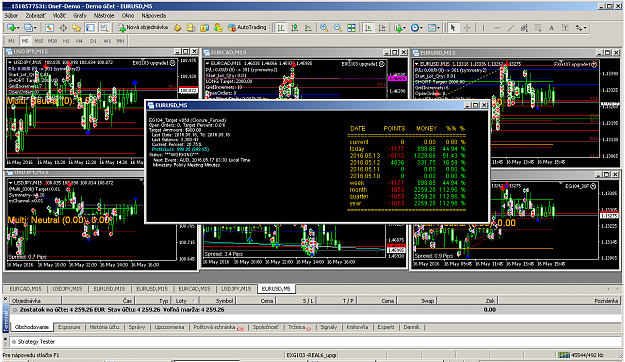Switch to the Exposure terminal tab

click(x=69, y=327)
